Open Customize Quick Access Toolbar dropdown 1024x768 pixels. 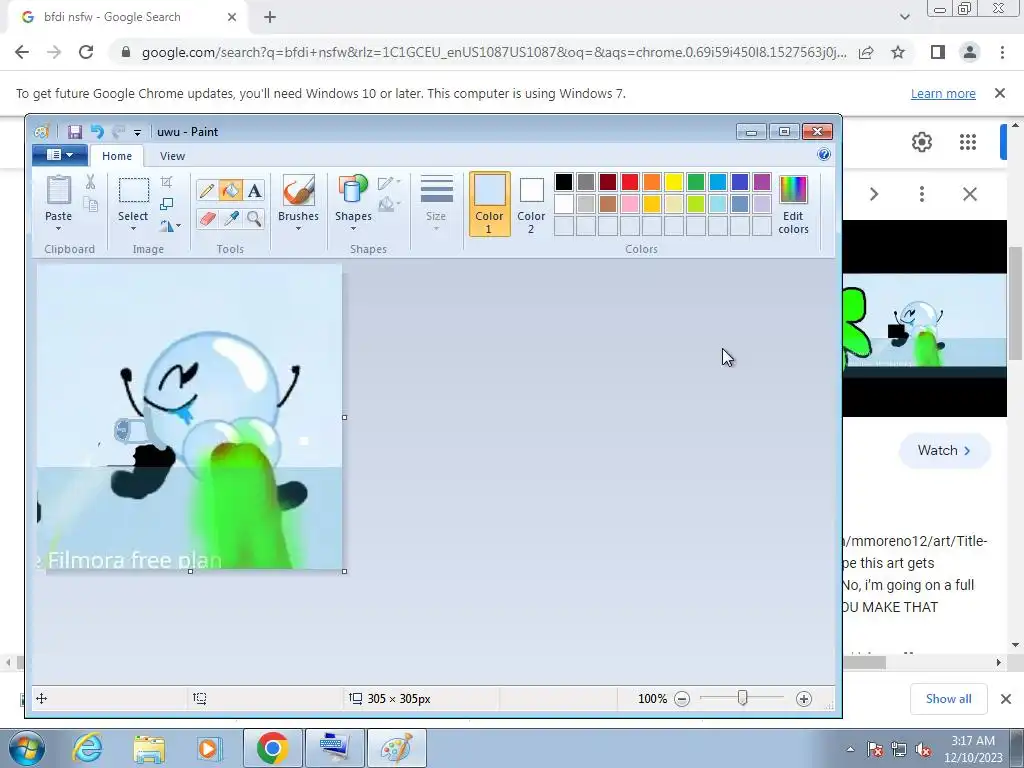point(137,133)
